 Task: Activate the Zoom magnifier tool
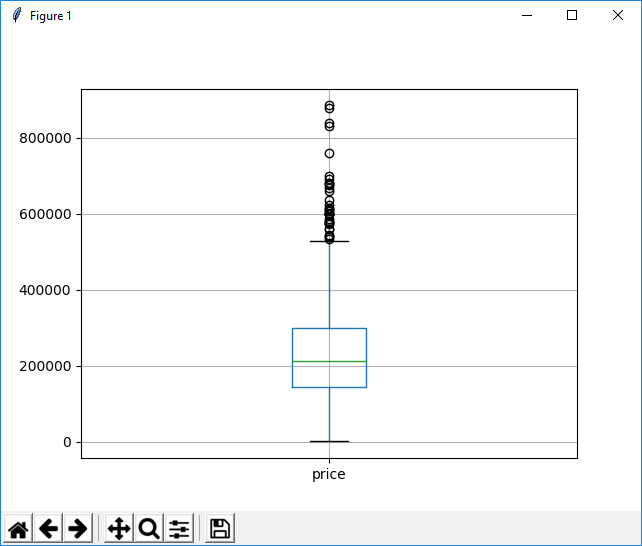pyautogui.click(x=149, y=529)
